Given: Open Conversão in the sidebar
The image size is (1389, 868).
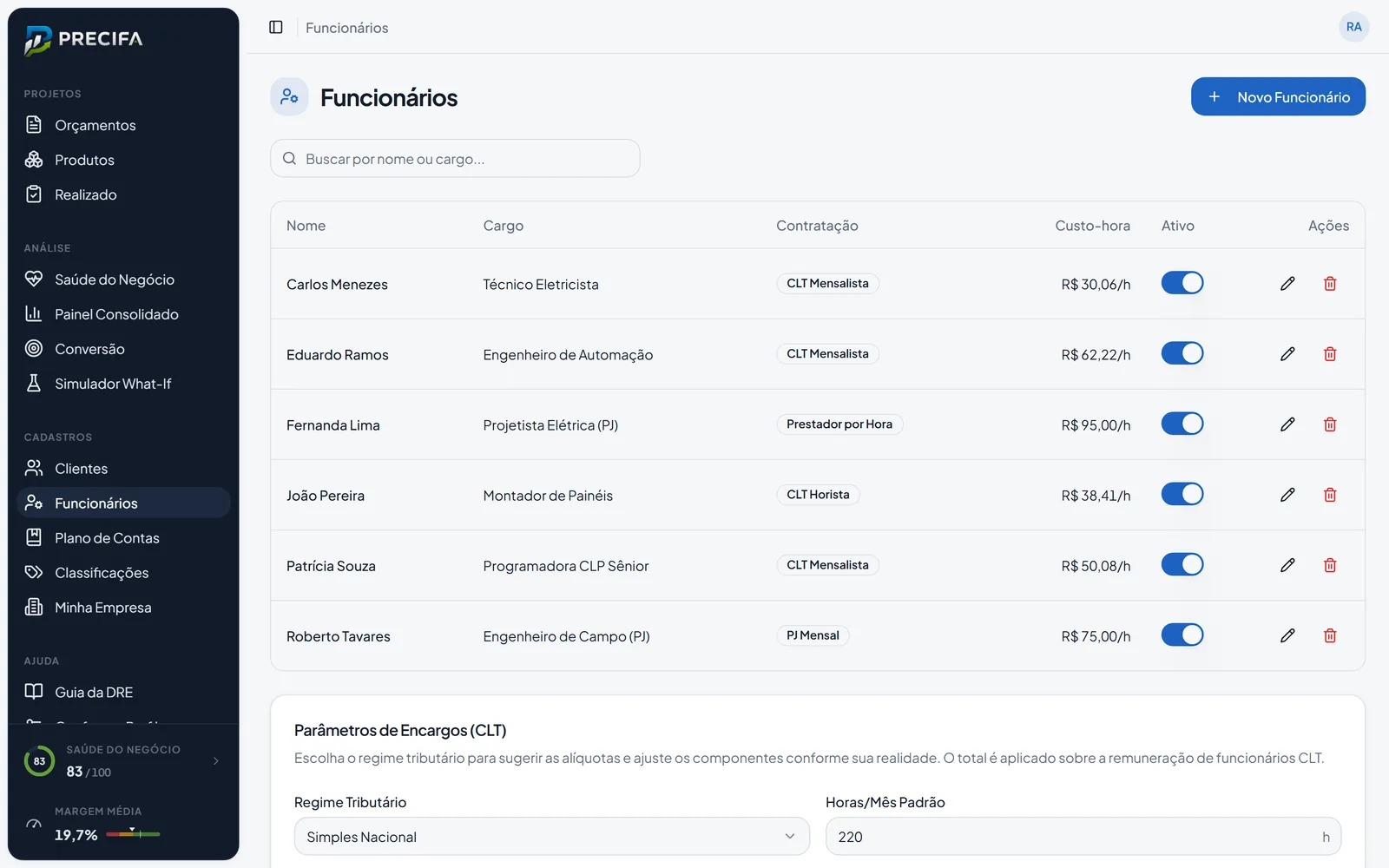Looking at the screenshot, I should click(123, 349).
